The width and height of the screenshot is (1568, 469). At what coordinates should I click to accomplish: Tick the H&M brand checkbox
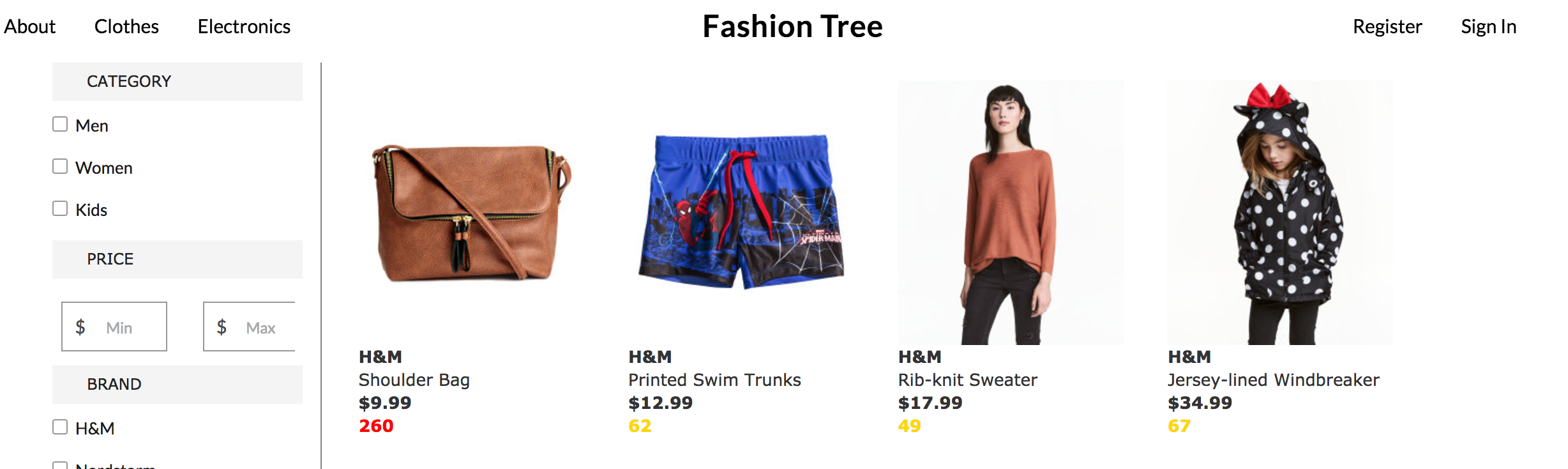60,427
